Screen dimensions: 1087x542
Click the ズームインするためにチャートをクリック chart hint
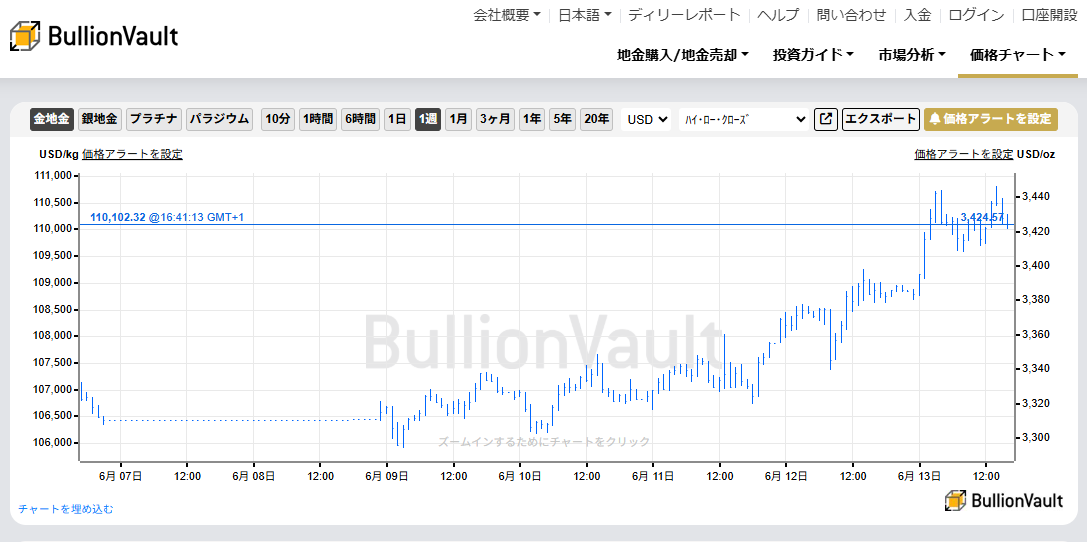[544, 442]
